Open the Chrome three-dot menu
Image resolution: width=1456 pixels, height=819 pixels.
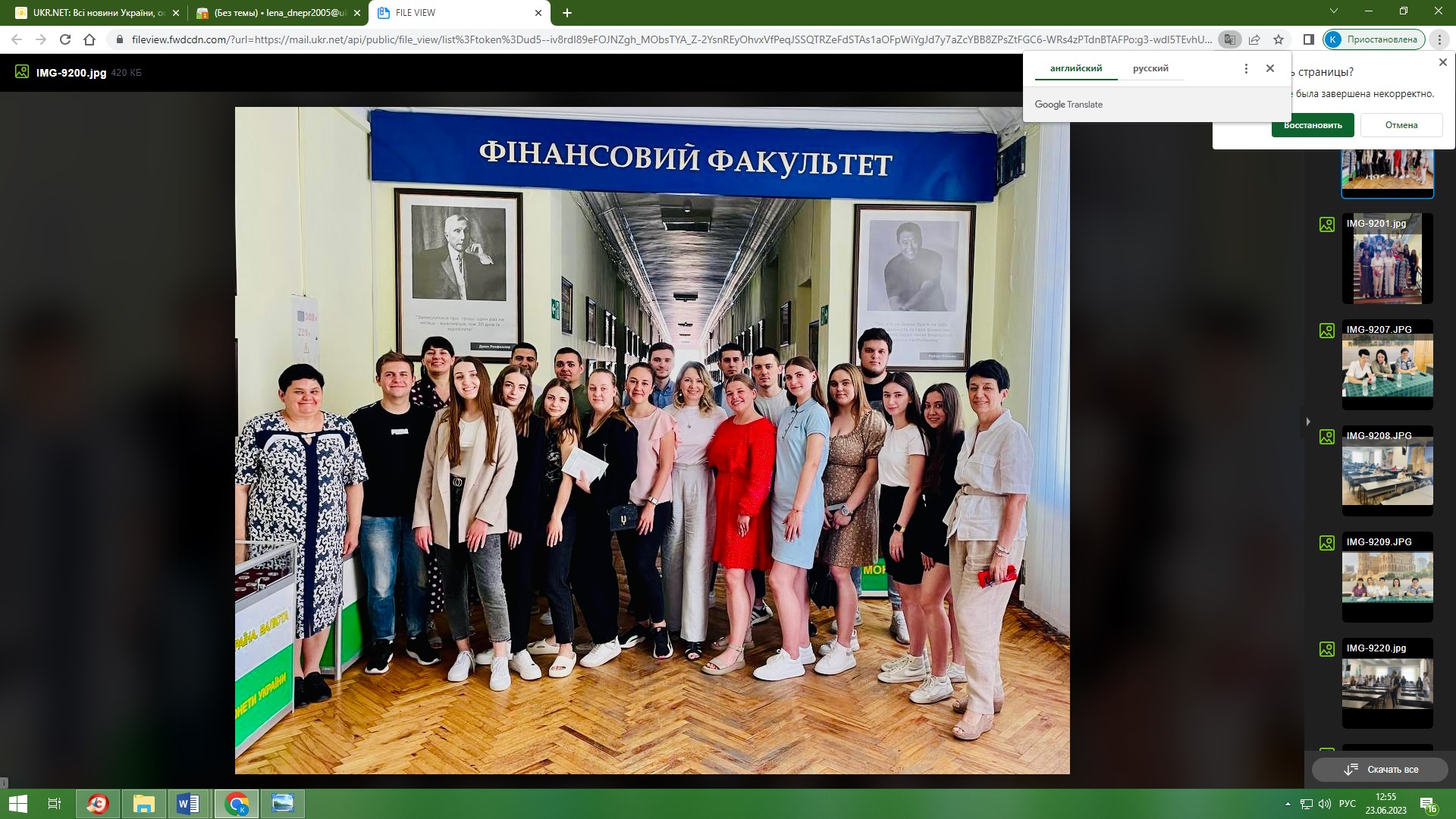[x=1439, y=39]
